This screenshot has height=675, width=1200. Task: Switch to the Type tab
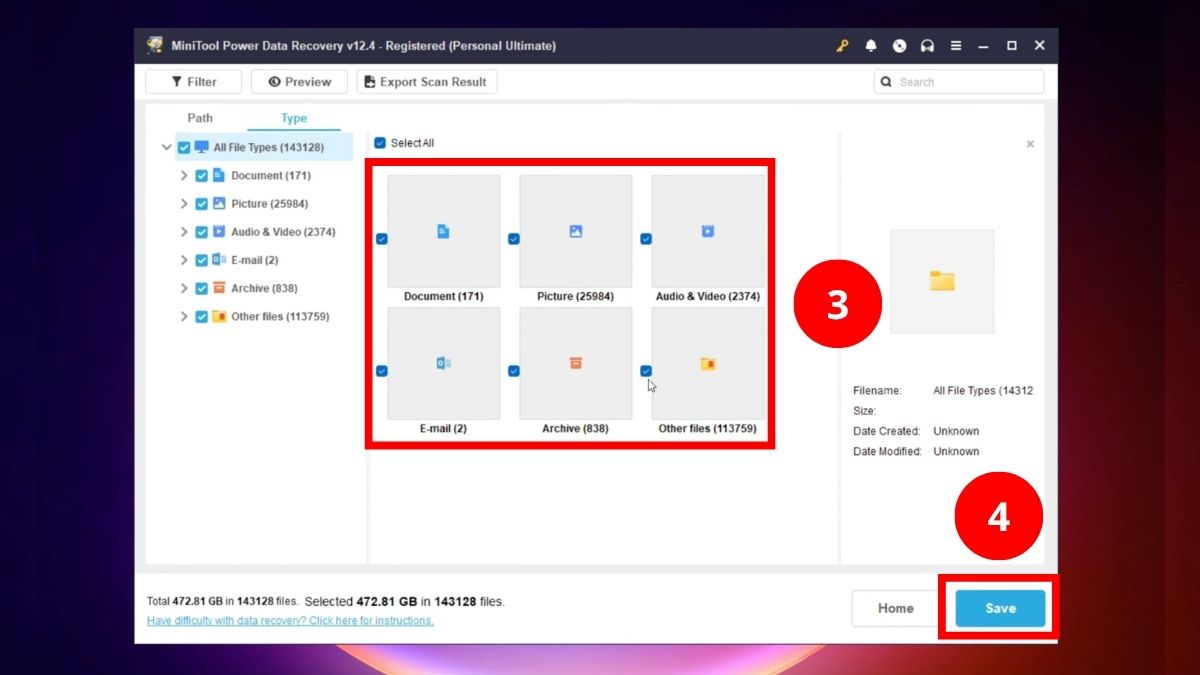point(294,118)
